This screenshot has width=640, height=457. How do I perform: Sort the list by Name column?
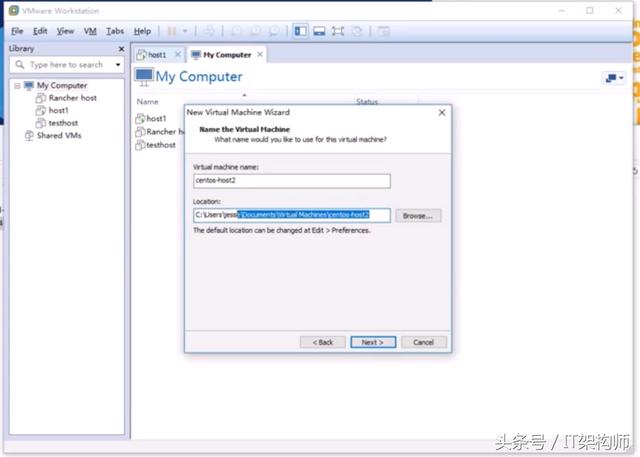(147, 102)
